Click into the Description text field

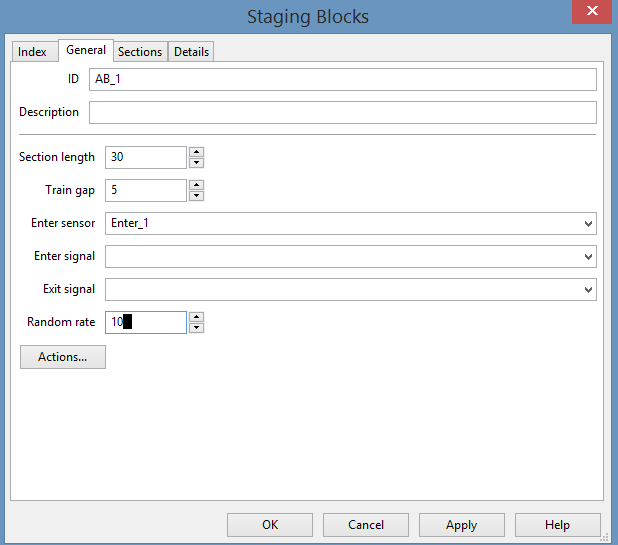click(342, 112)
